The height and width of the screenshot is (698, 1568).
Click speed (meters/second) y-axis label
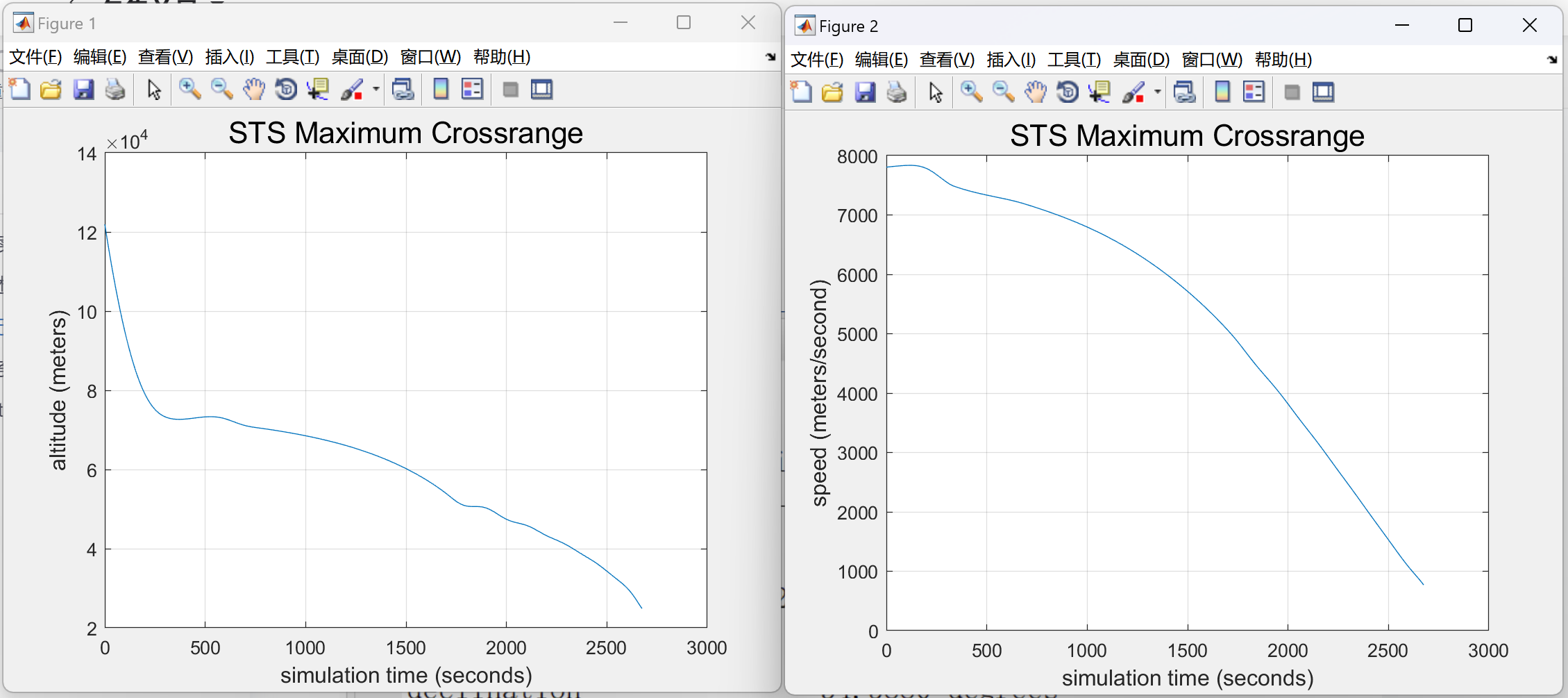point(820,393)
